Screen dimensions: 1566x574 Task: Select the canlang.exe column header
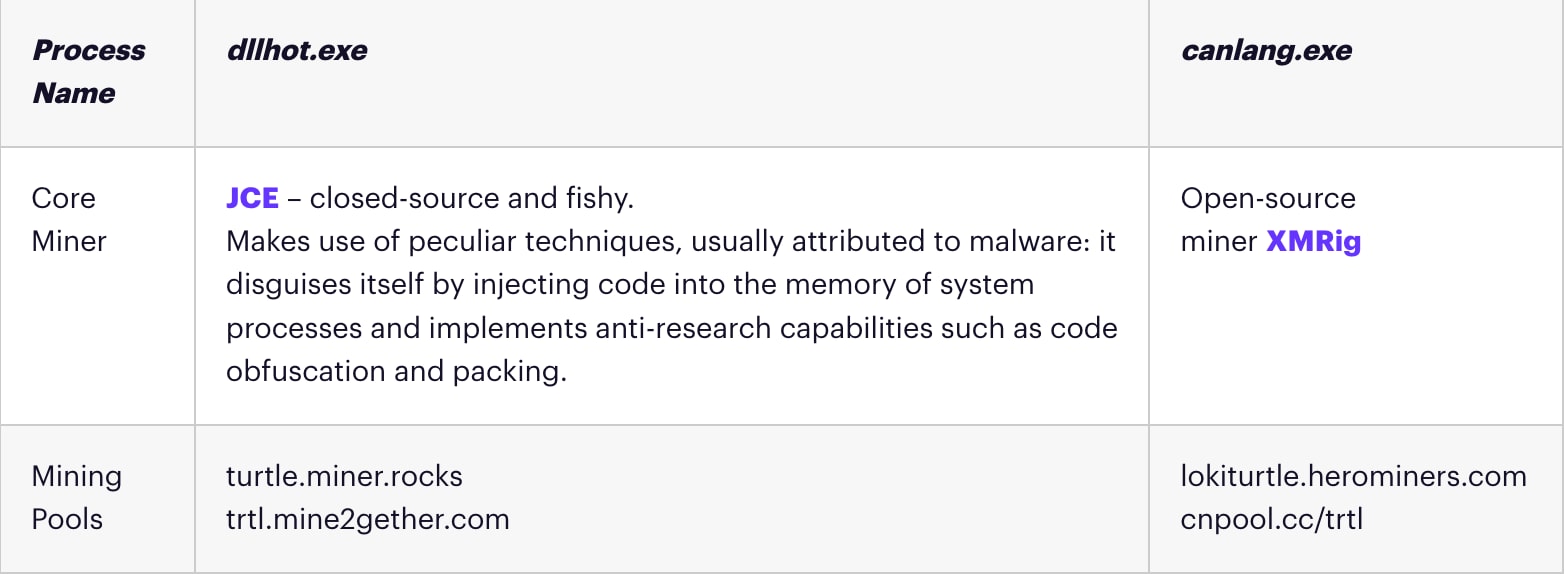(1266, 50)
